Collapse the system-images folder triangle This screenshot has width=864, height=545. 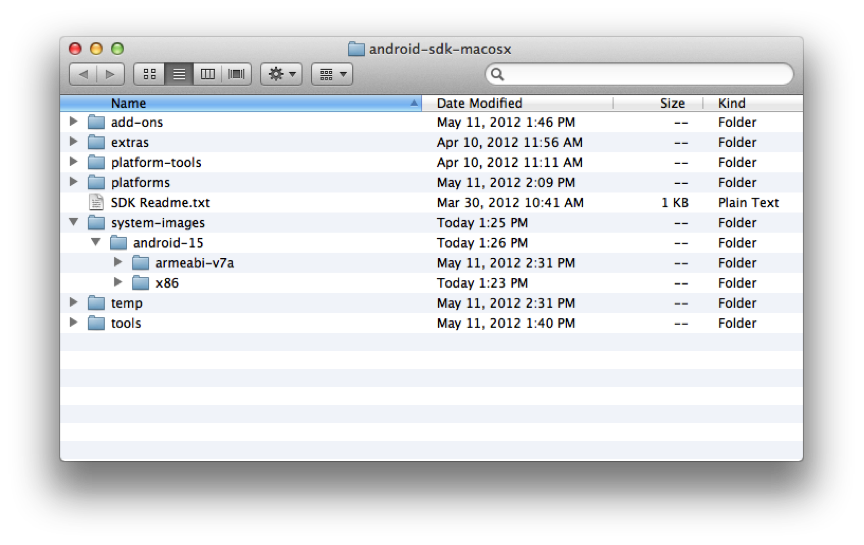(73, 223)
